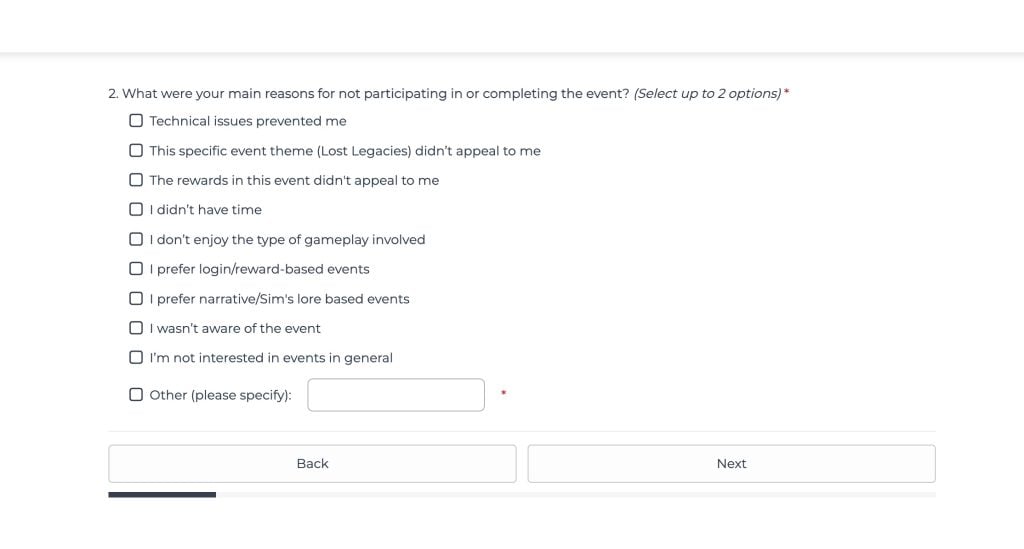
Task: Check the "I didn't have time" checkbox
Action: coord(136,210)
